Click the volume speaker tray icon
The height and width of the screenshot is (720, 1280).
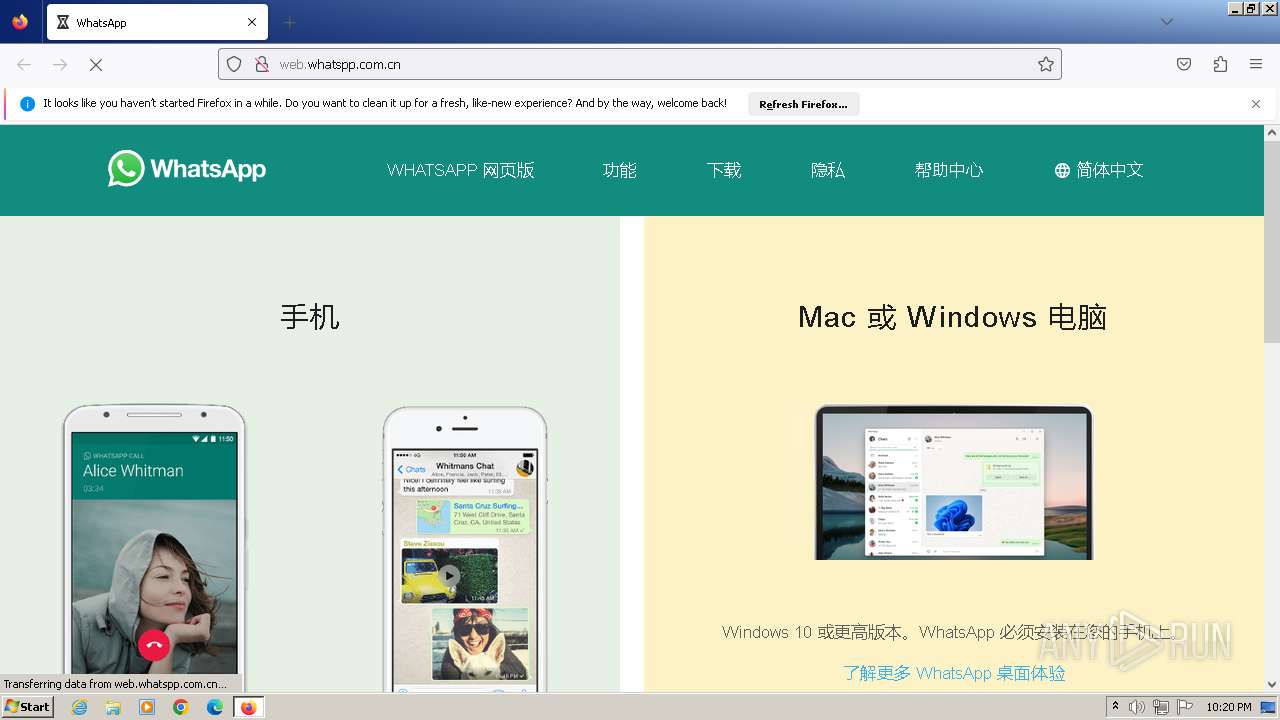click(x=1137, y=707)
